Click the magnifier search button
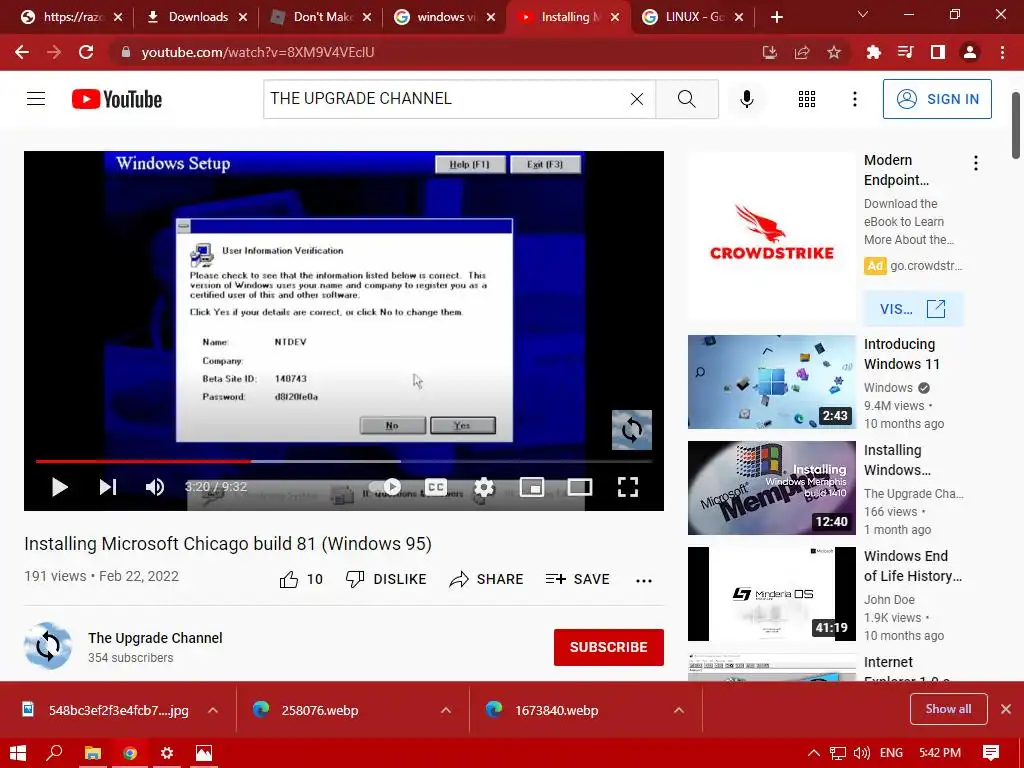Screen dimensions: 1024x768 686,99
